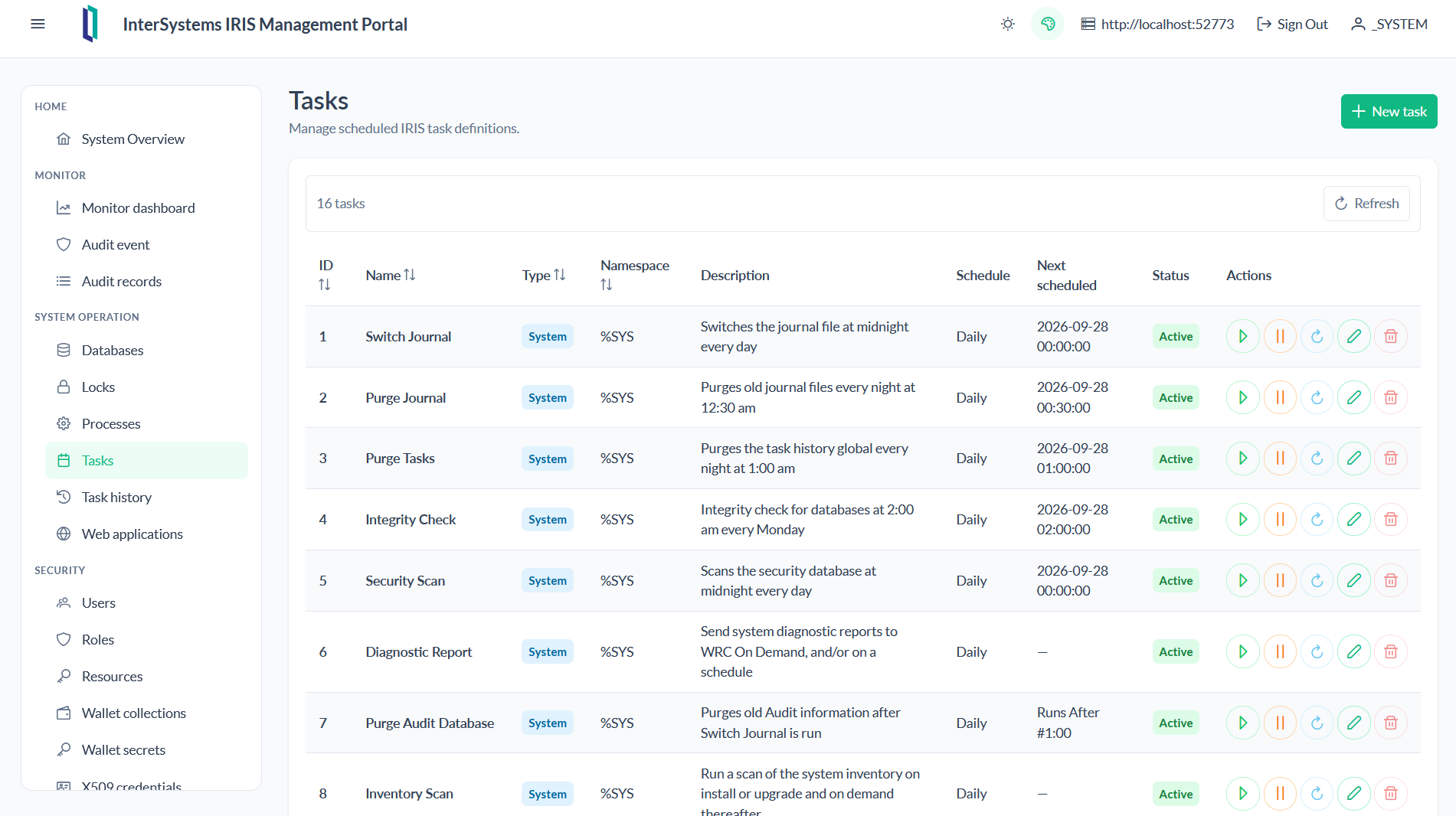This screenshot has width=1456, height=816.
Task: Click the Security Scan task name
Action: [x=405, y=580]
